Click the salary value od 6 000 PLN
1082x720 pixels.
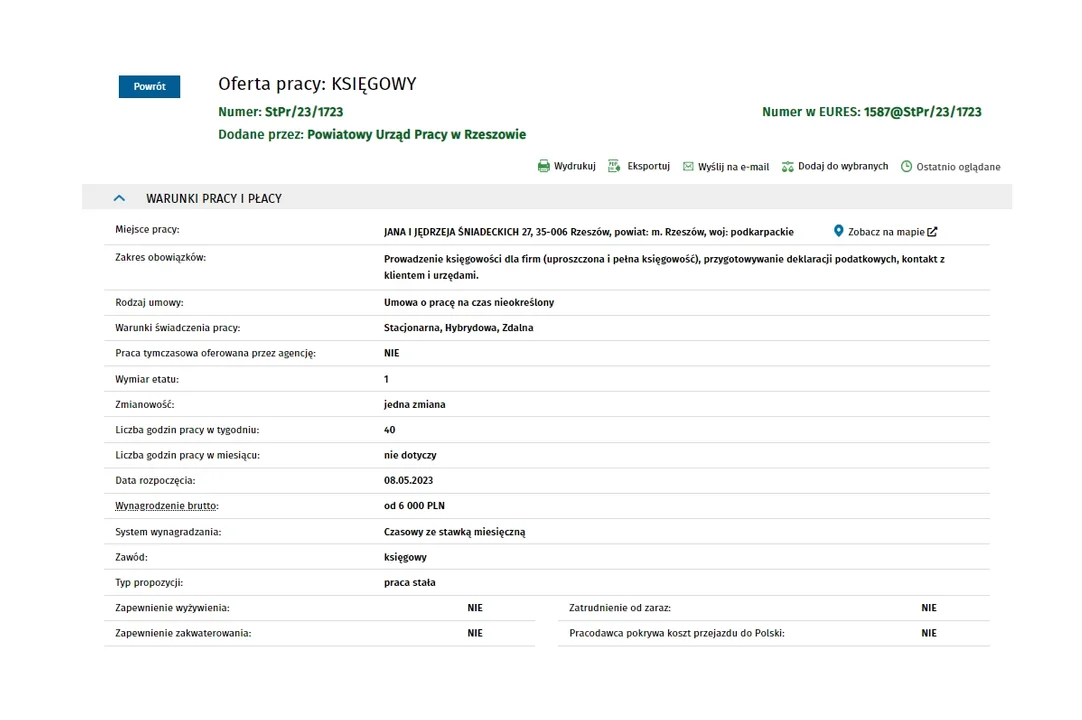coord(414,506)
